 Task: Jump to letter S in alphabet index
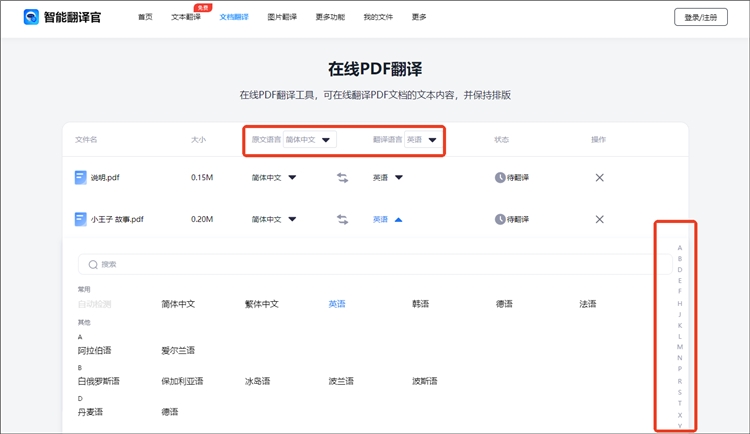click(x=680, y=392)
